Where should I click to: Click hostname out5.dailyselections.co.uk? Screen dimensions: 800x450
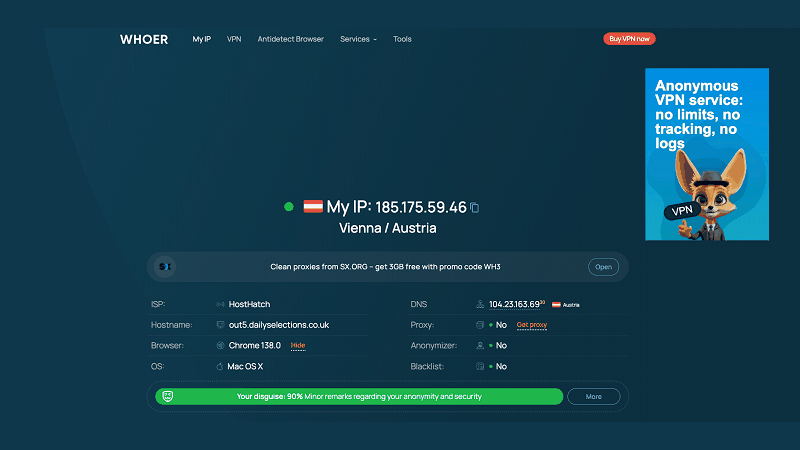279,325
